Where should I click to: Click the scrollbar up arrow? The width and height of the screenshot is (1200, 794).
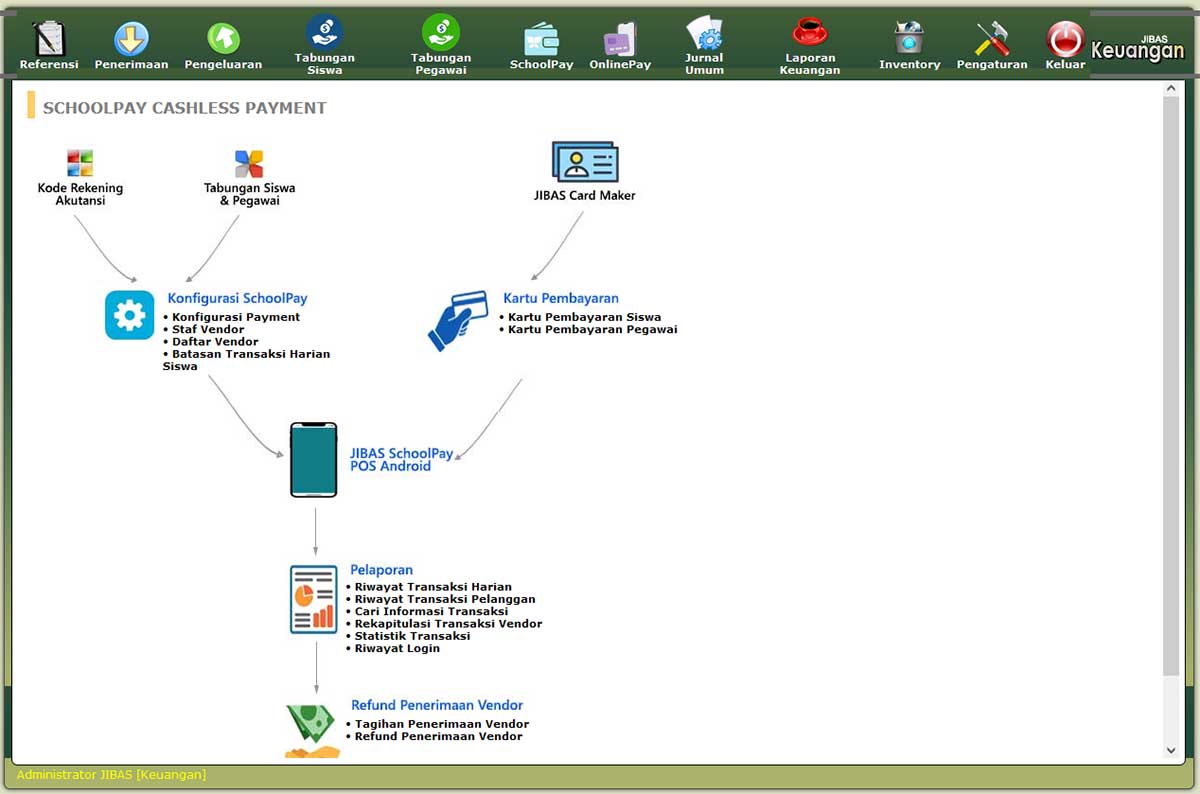(1171, 89)
